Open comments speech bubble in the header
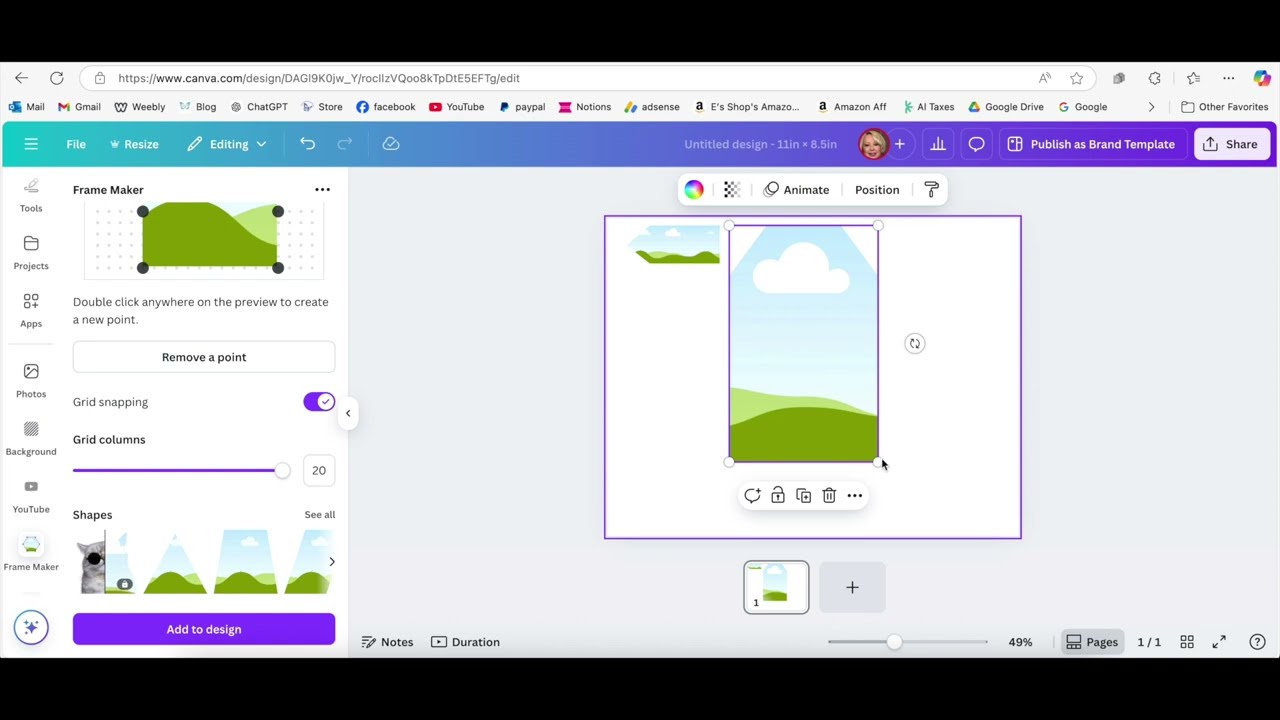This screenshot has width=1280, height=720. 976,144
